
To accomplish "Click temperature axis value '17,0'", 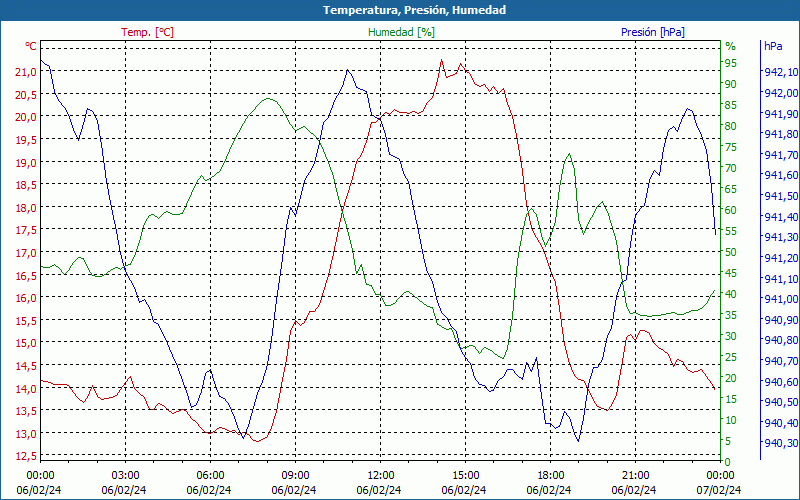I will click(26, 253).
